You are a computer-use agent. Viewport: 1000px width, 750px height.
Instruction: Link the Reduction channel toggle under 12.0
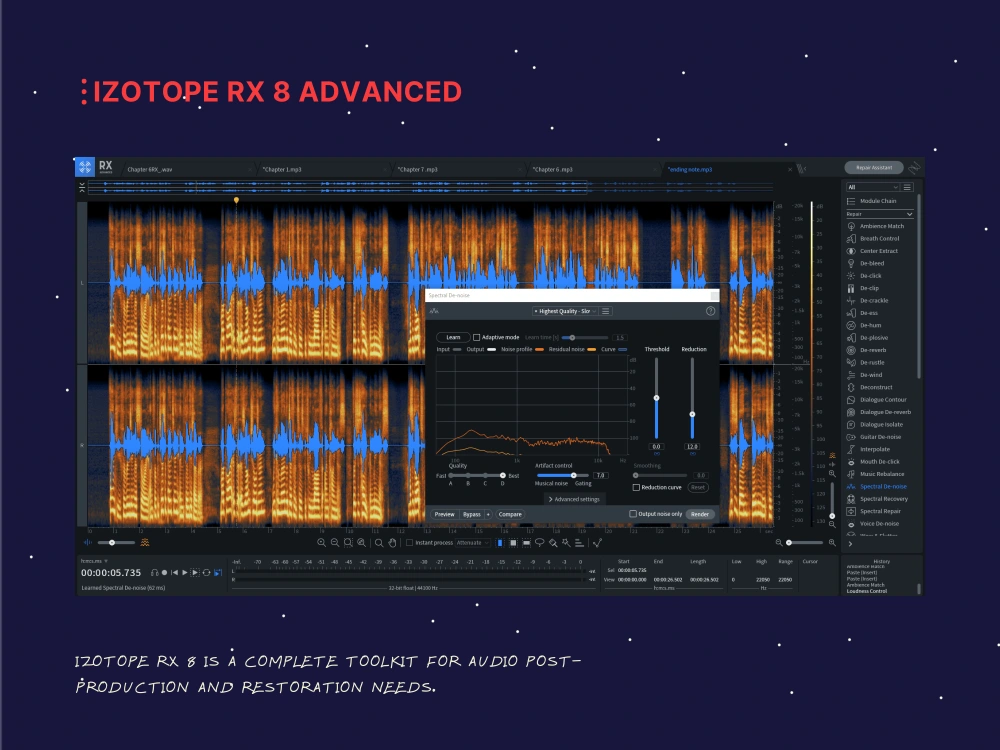coord(693,454)
